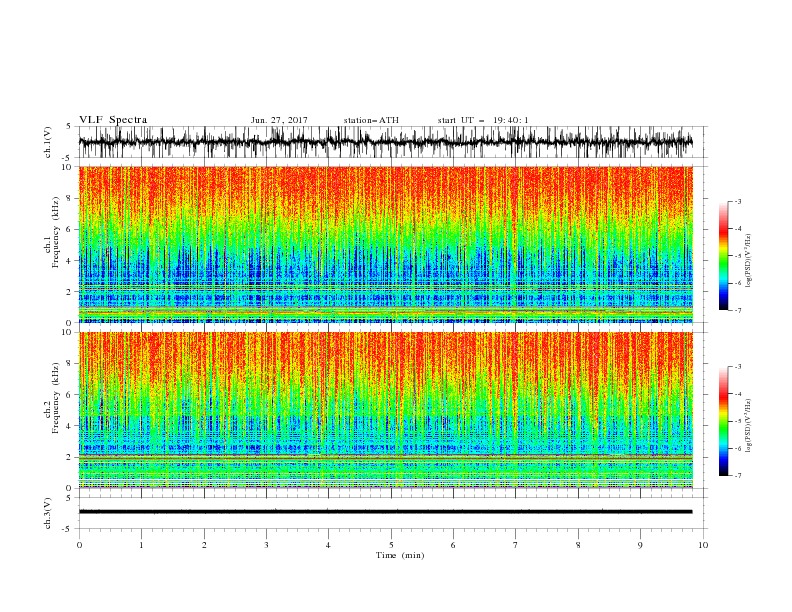792x612 pixels.
Task: Select the ch.1 color bar "log(PSD)(V²/Hz)" label
Action: (748, 261)
